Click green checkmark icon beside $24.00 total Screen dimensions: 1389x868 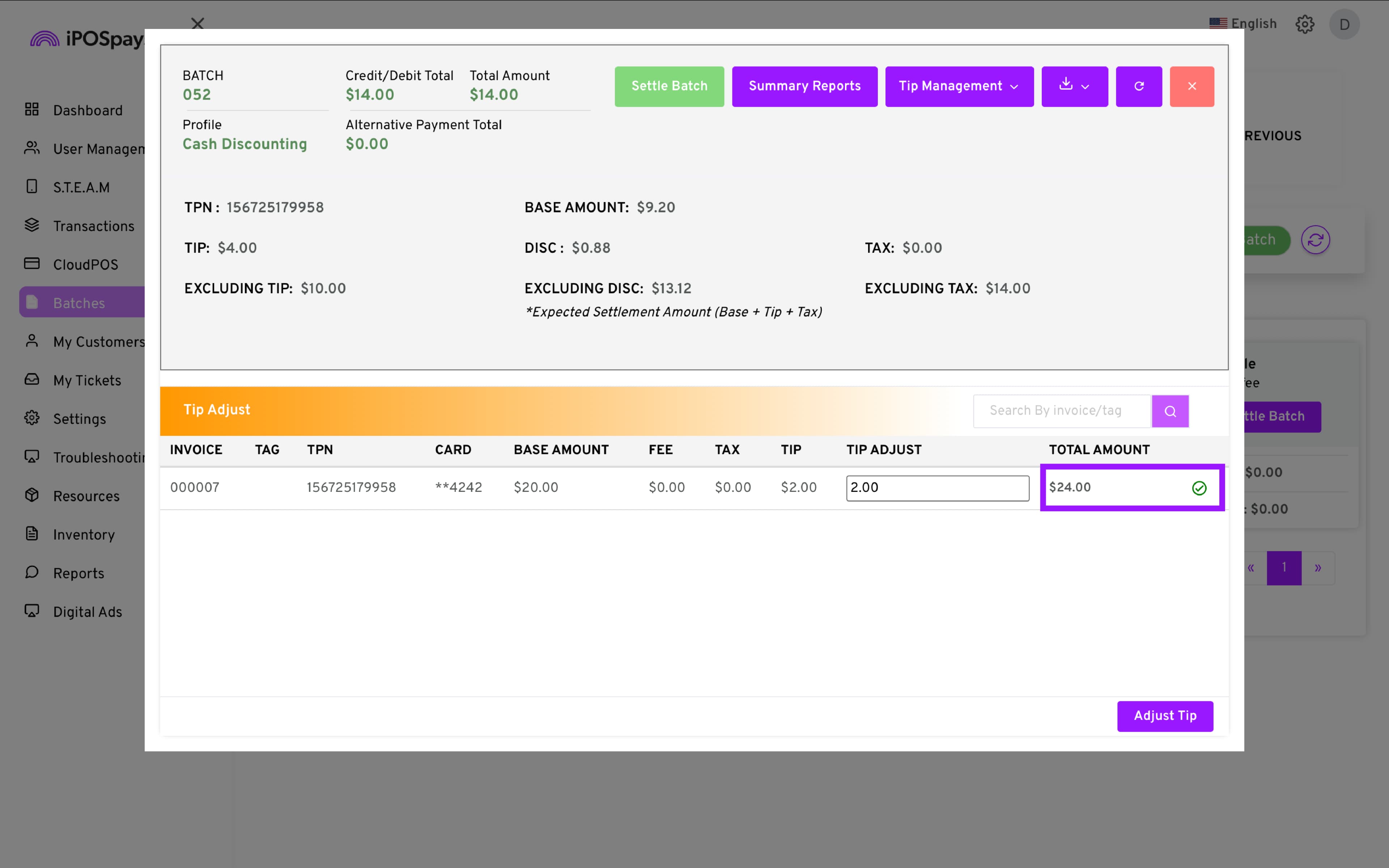click(1199, 488)
